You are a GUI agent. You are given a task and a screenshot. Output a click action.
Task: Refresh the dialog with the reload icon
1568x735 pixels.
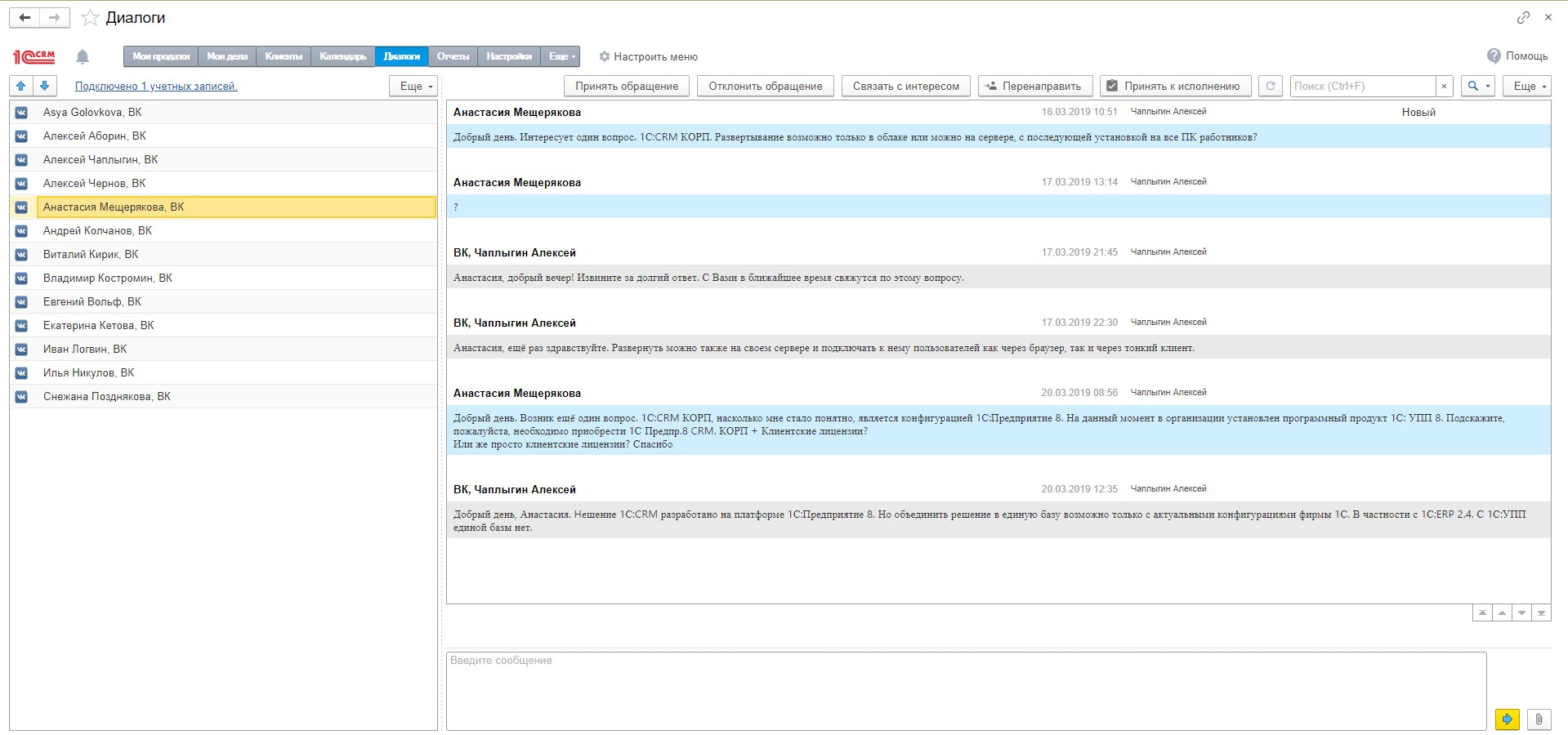[1270, 86]
